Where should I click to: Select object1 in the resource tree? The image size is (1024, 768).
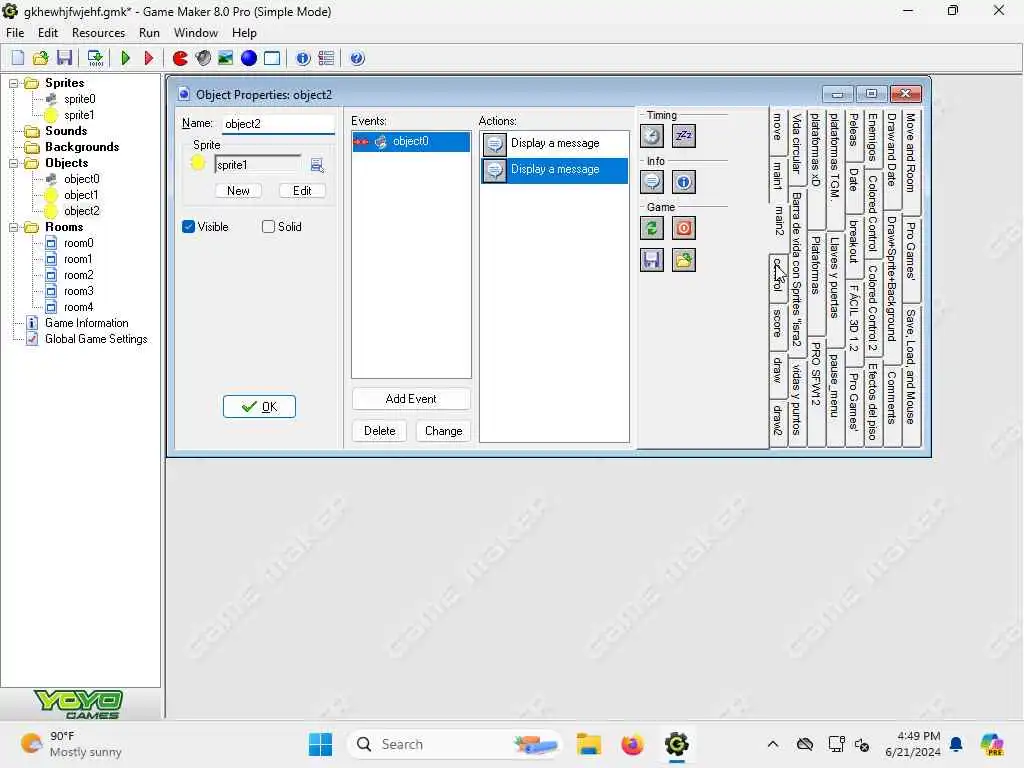click(81, 195)
